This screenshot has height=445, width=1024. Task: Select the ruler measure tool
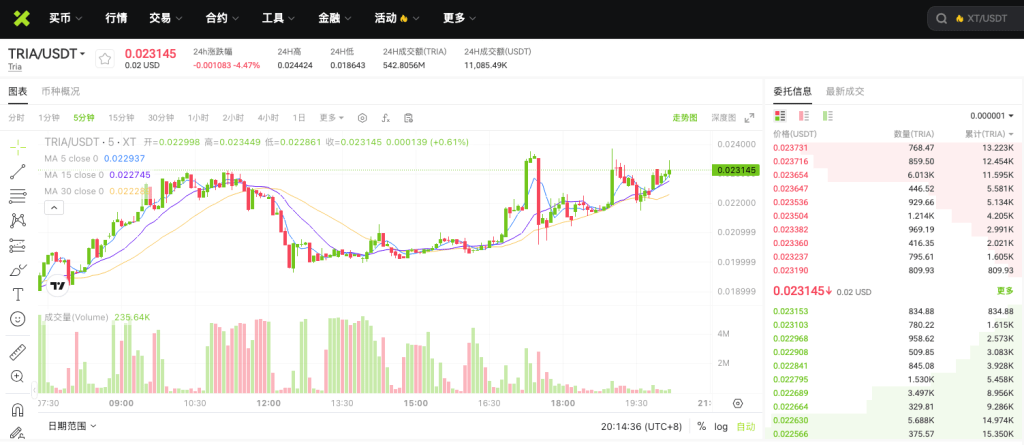tap(18, 352)
